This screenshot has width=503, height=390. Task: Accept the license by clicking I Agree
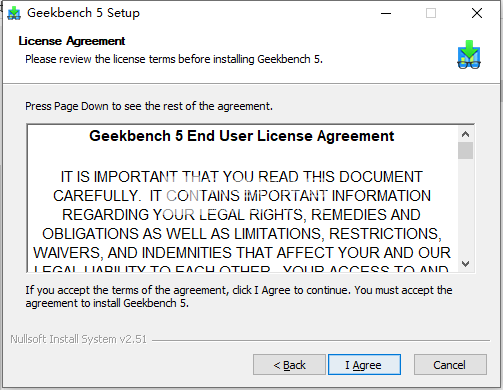(x=364, y=365)
